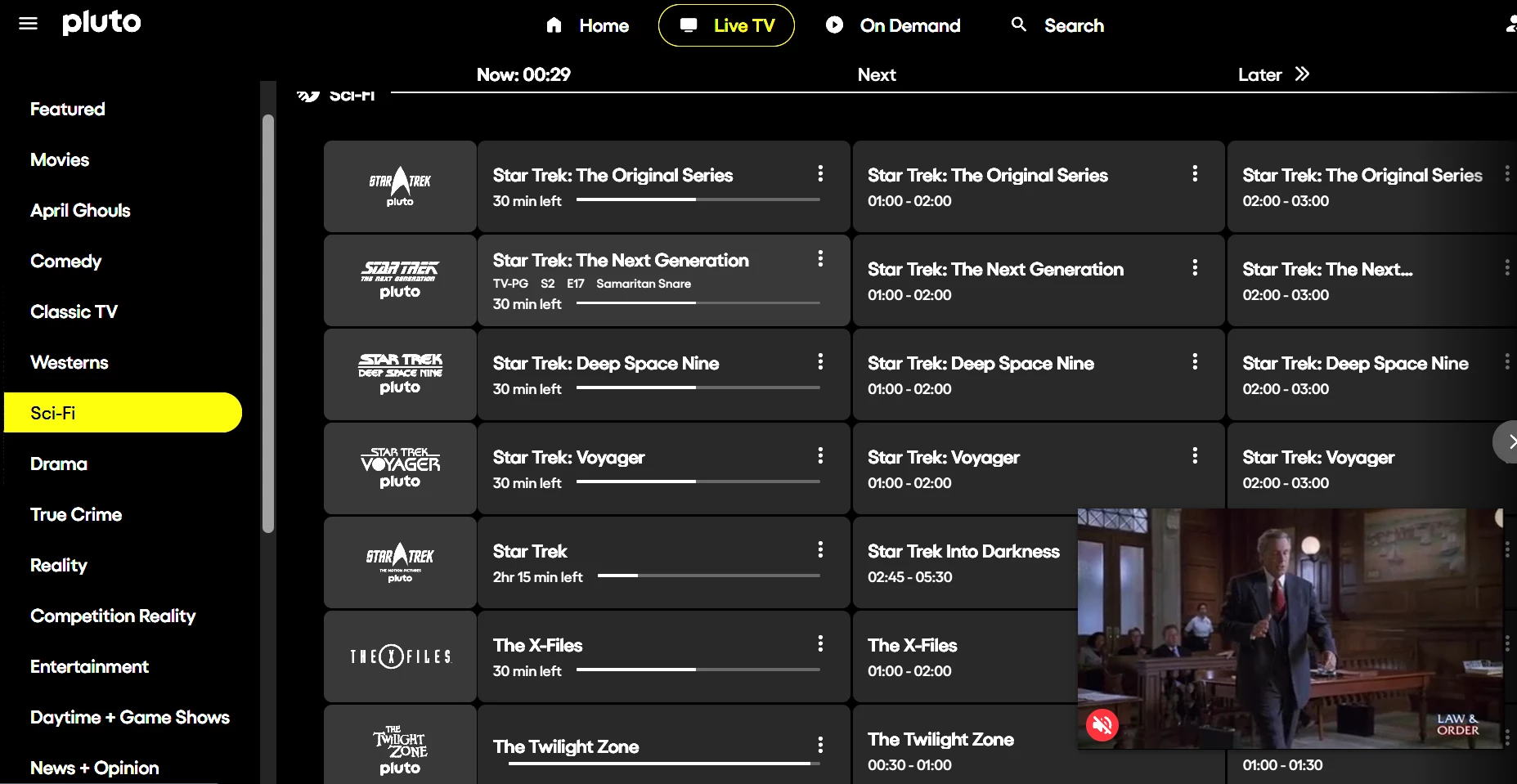This screenshot has width=1517, height=784.
Task: Open Search
Action: point(1057,25)
